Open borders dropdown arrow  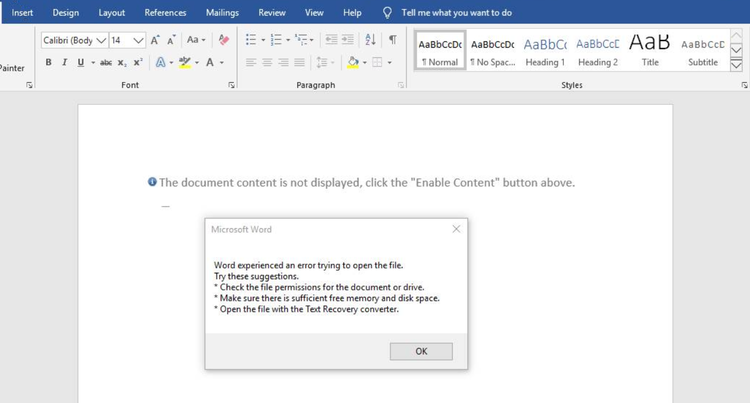coord(389,63)
